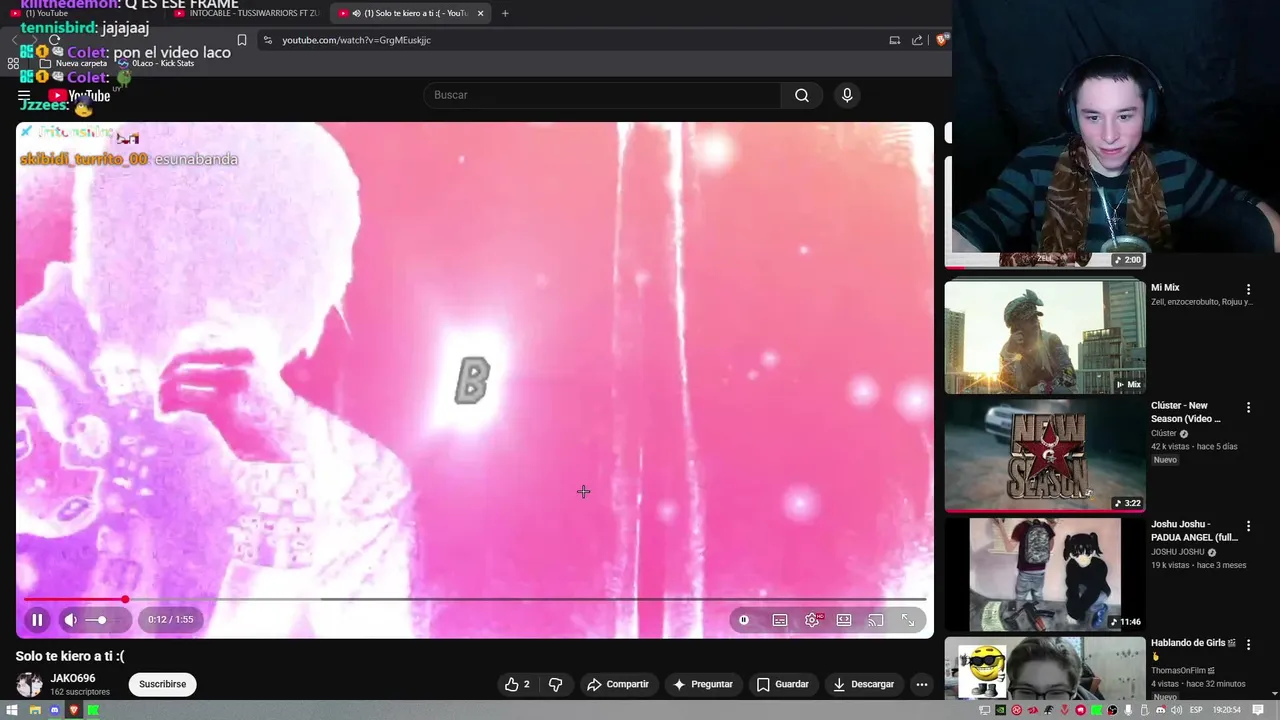
Task: Share the page via address bar share icon
Action: pyautogui.click(x=918, y=40)
